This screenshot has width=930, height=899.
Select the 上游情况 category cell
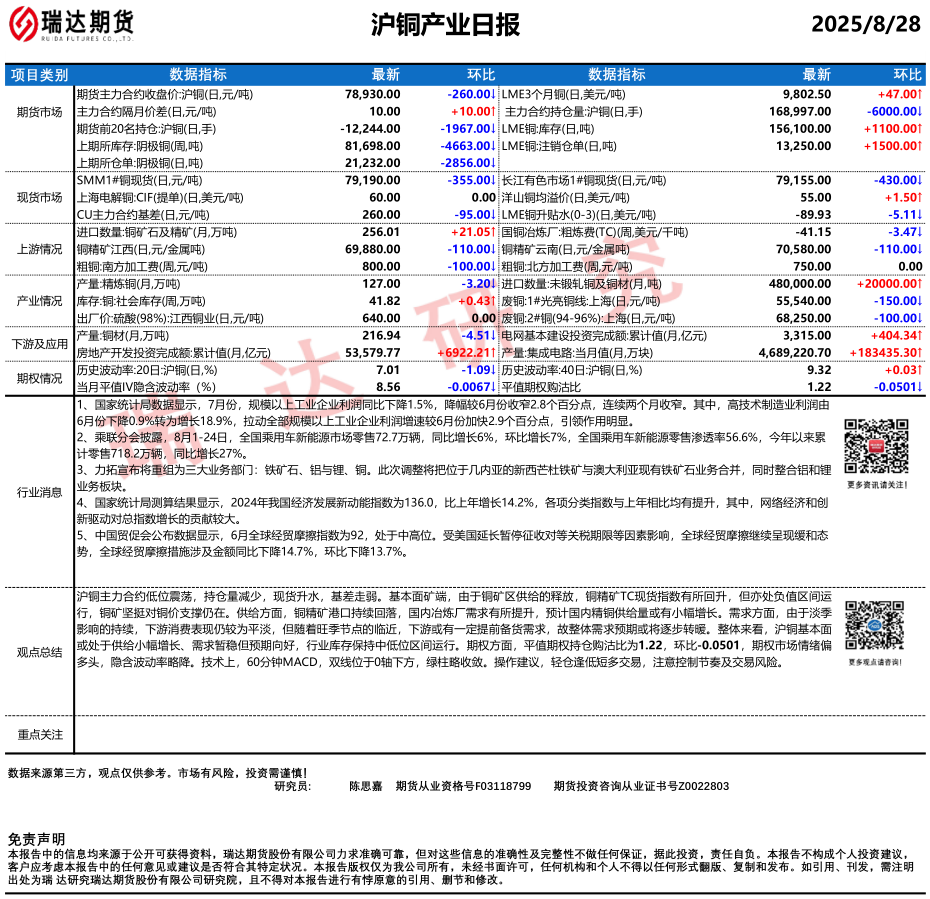(39, 250)
